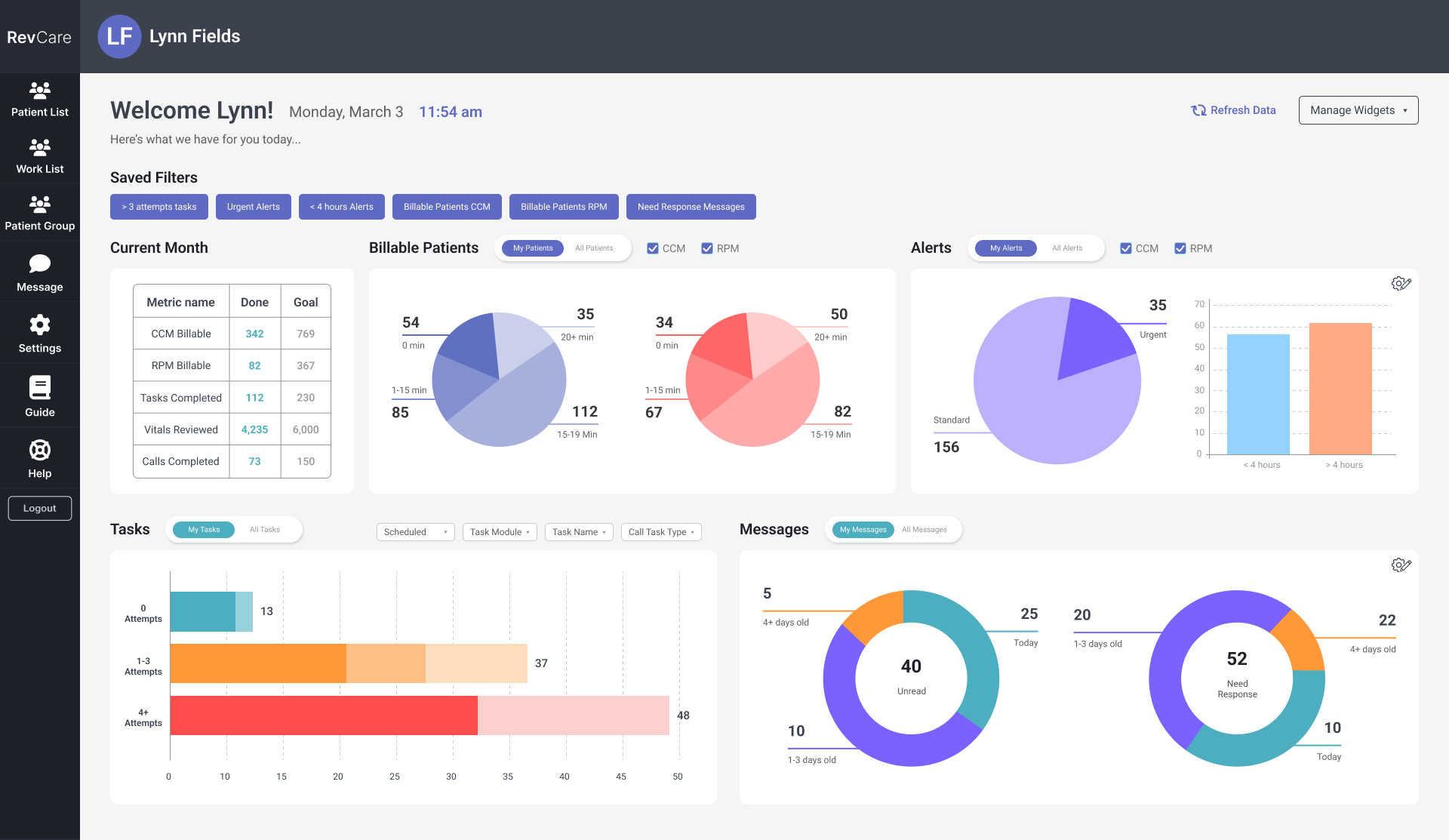Uncheck CCM checkbox for Billable Patients

[653, 248]
